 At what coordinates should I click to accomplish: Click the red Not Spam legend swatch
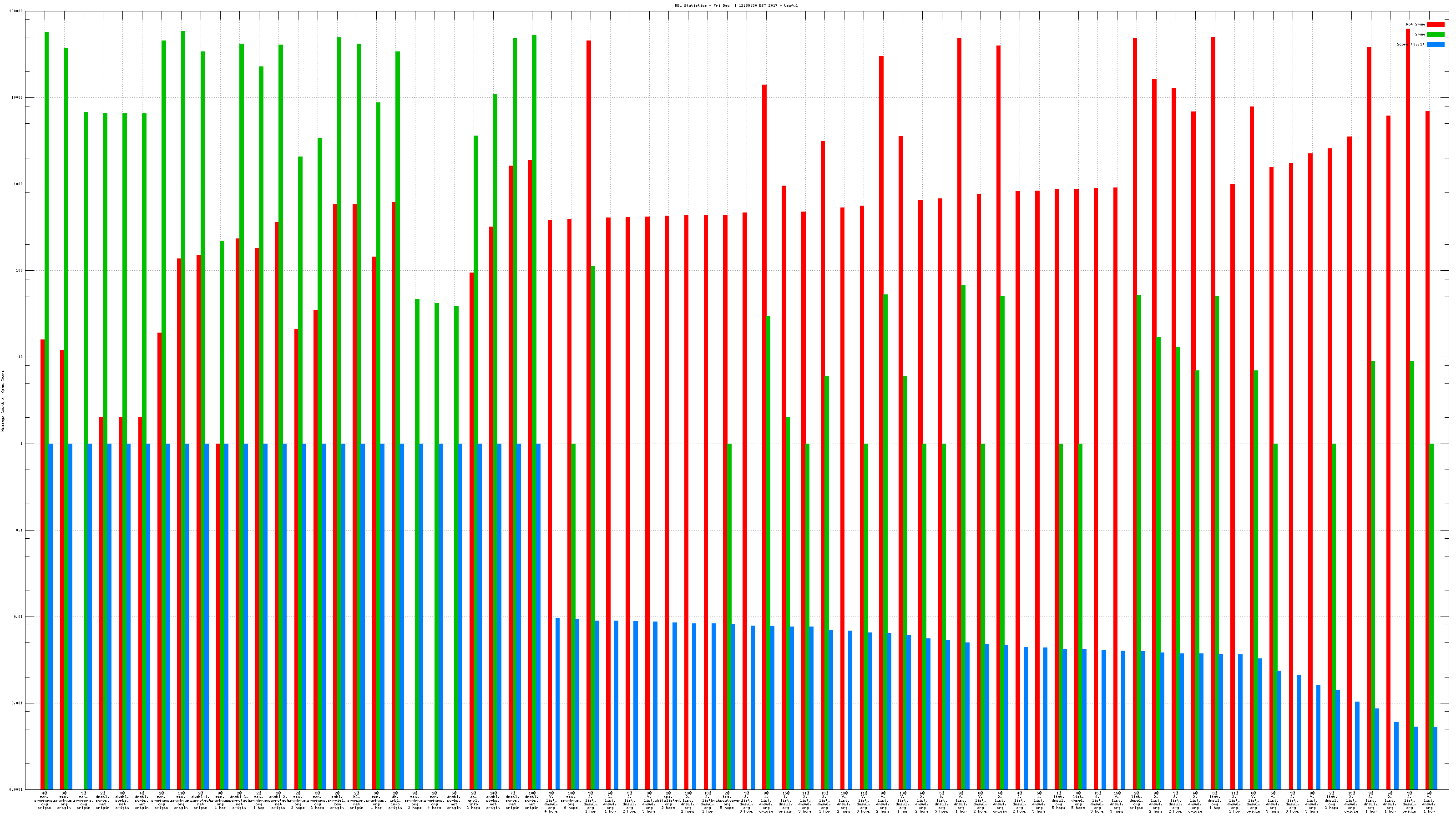[x=1435, y=24]
